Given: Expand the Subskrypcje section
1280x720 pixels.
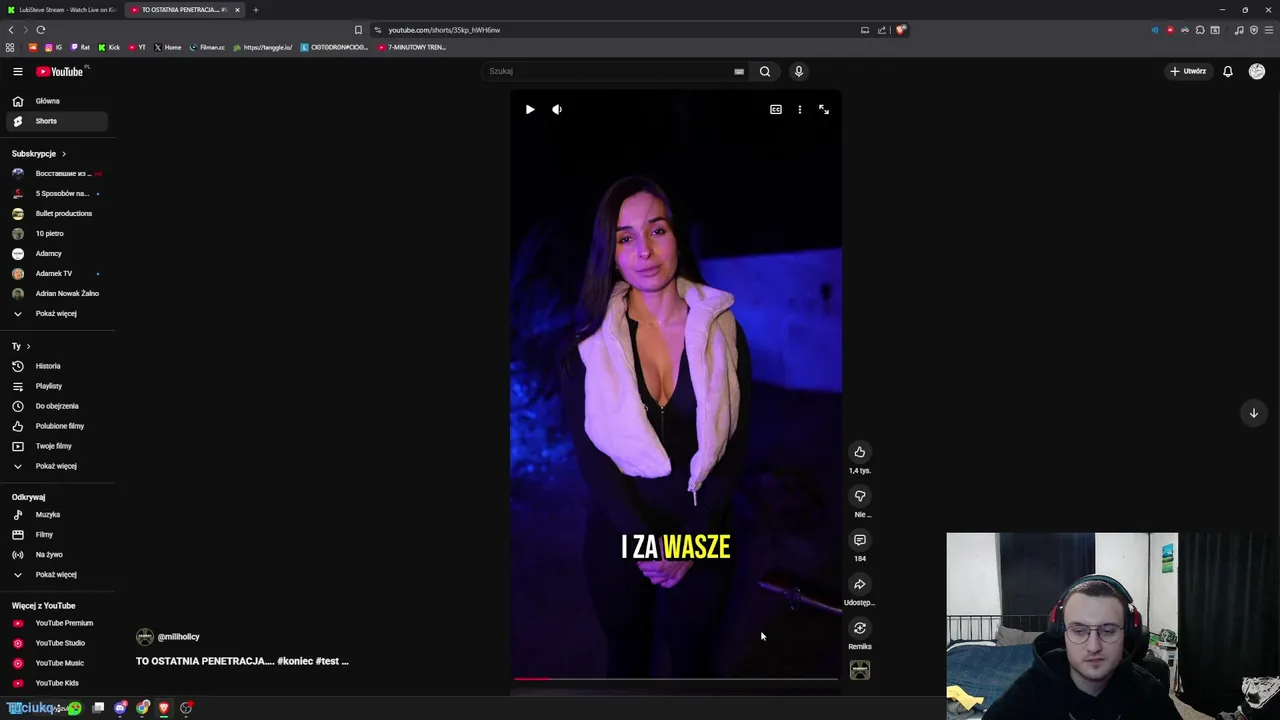Looking at the screenshot, I should click(39, 154).
